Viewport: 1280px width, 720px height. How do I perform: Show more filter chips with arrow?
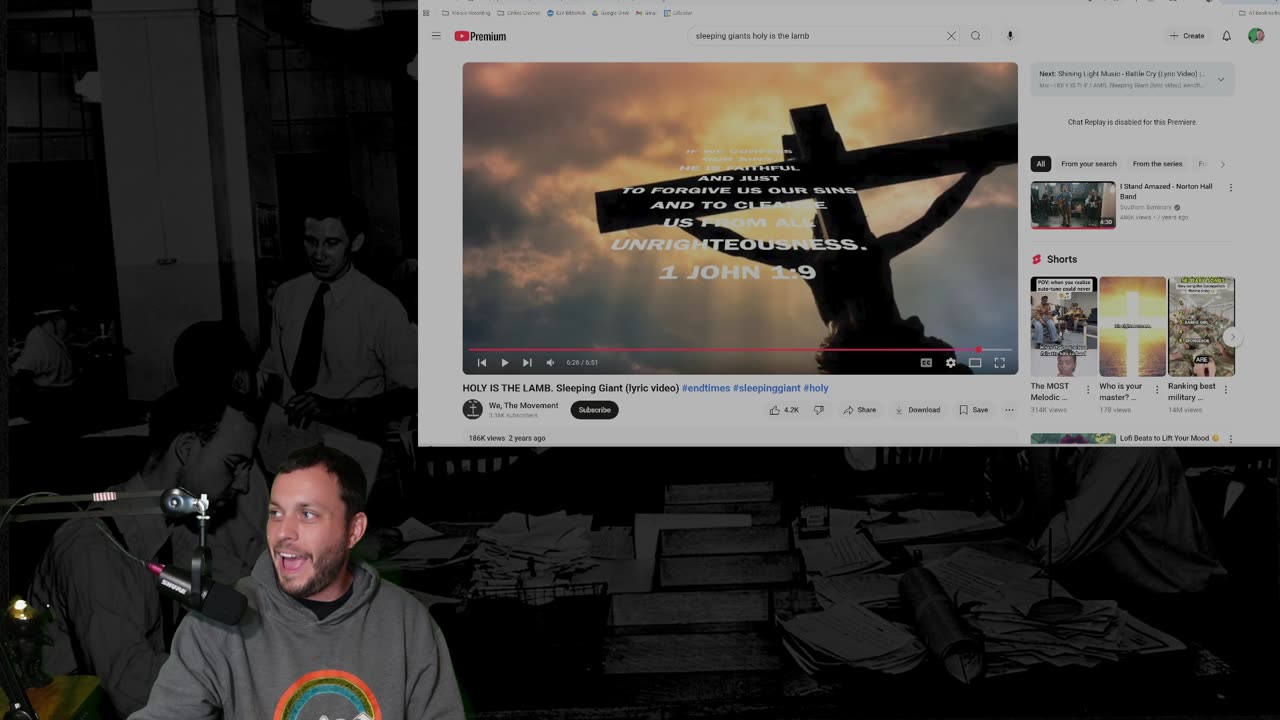tap(1222, 164)
